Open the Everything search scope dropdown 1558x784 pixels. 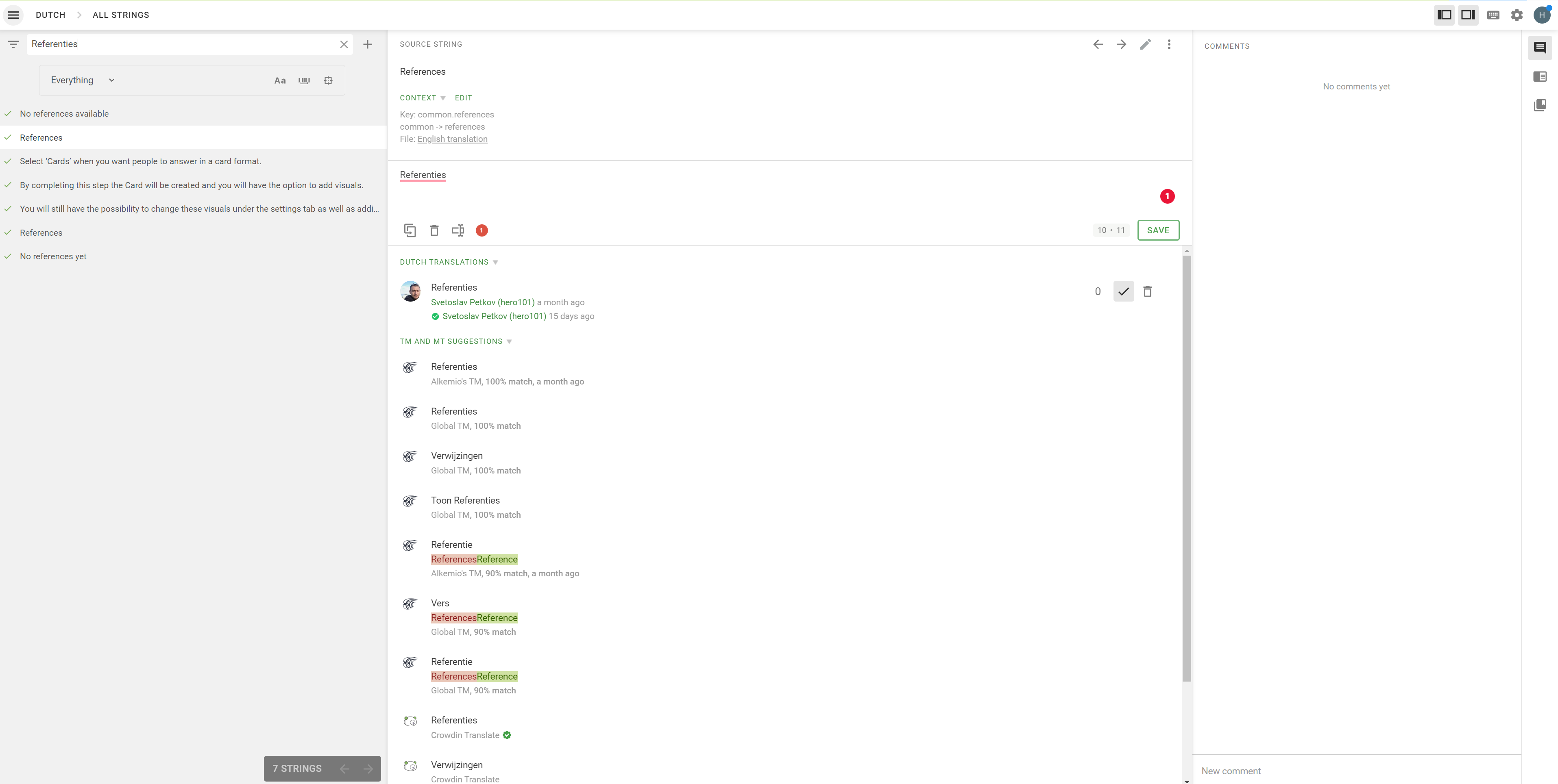(82, 80)
